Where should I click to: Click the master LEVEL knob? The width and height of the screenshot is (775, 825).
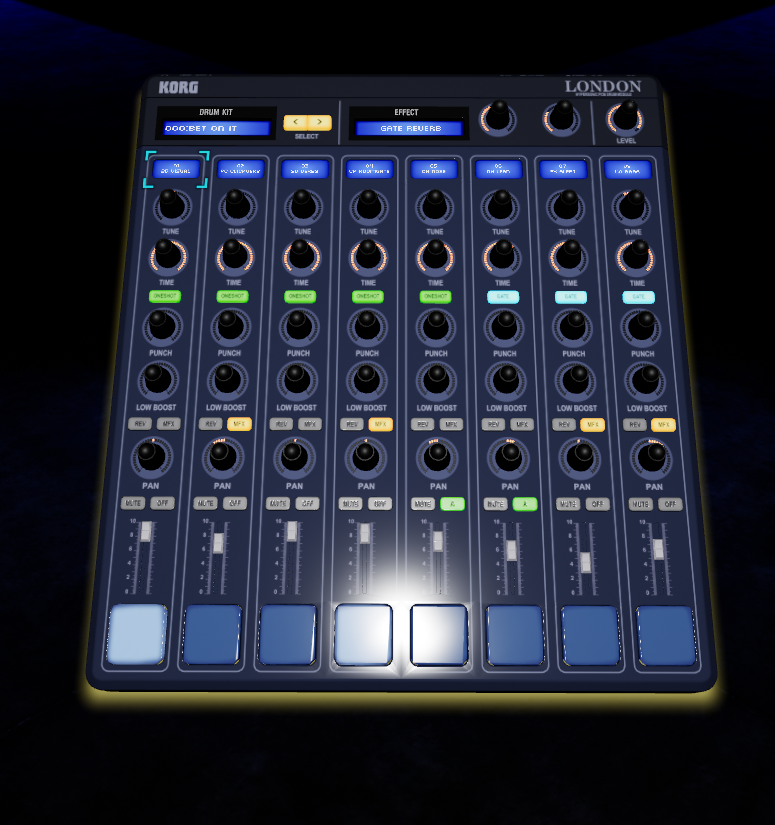(x=626, y=118)
